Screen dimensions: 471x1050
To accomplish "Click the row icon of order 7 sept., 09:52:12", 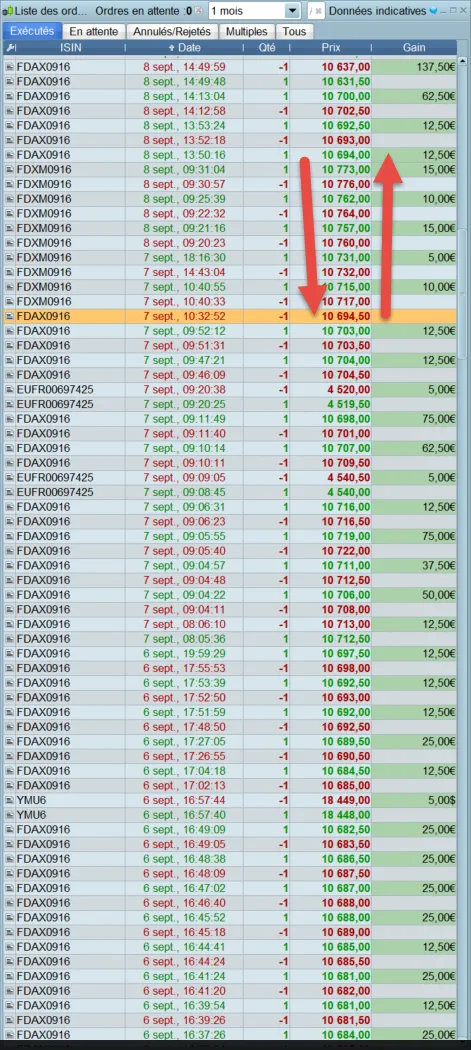I will [9, 331].
